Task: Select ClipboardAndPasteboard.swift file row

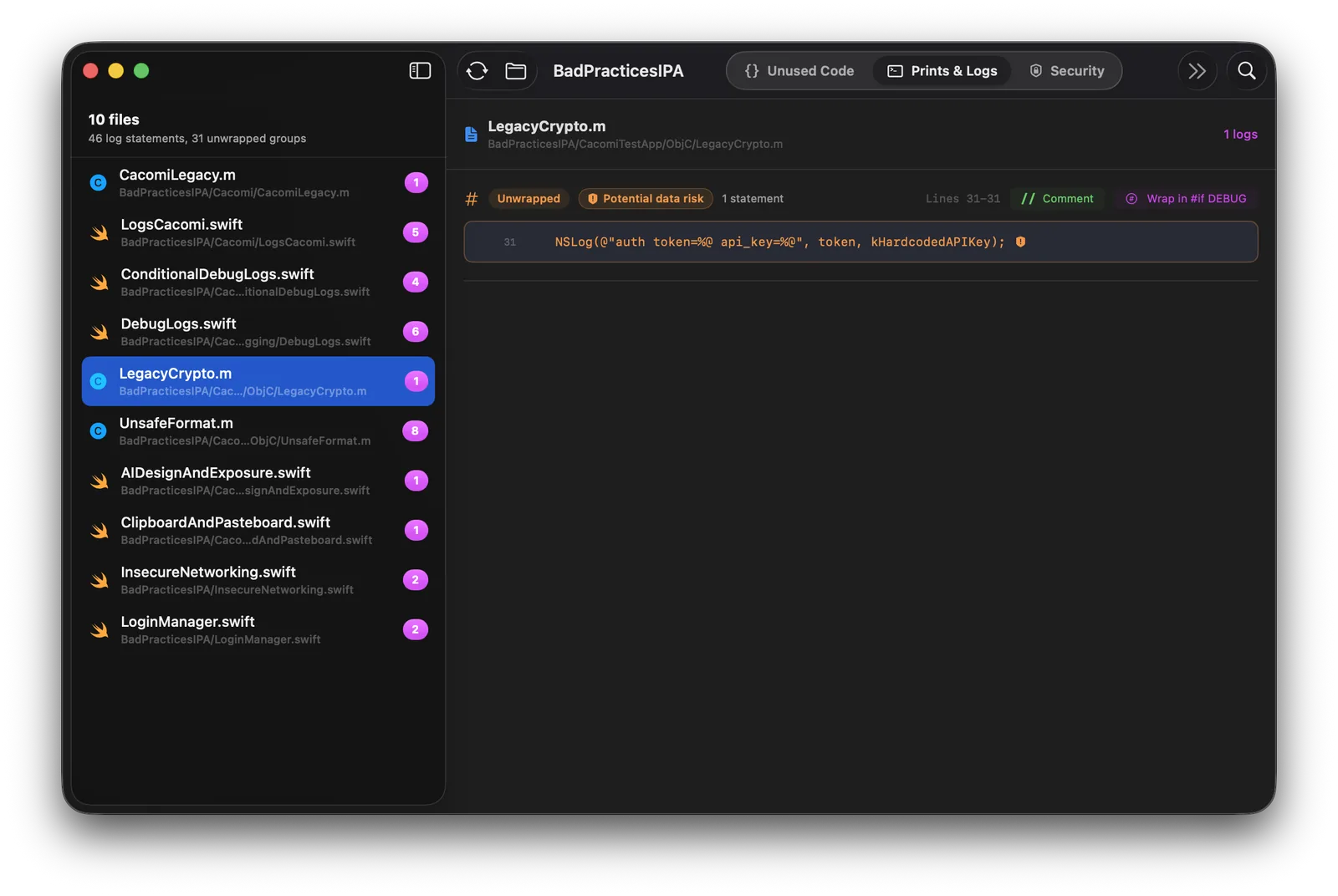Action: coord(258,531)
